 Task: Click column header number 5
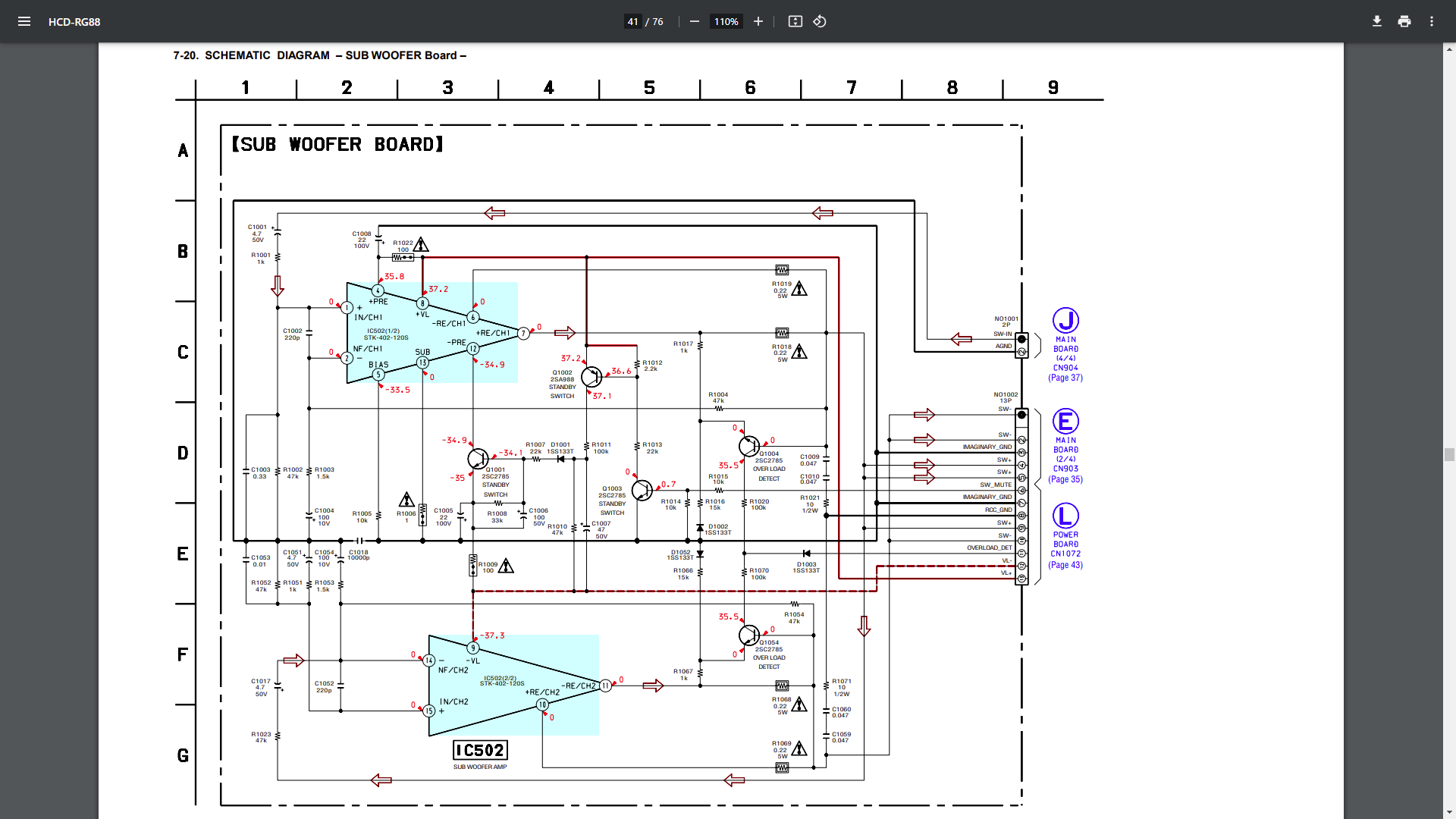(649, 88)
